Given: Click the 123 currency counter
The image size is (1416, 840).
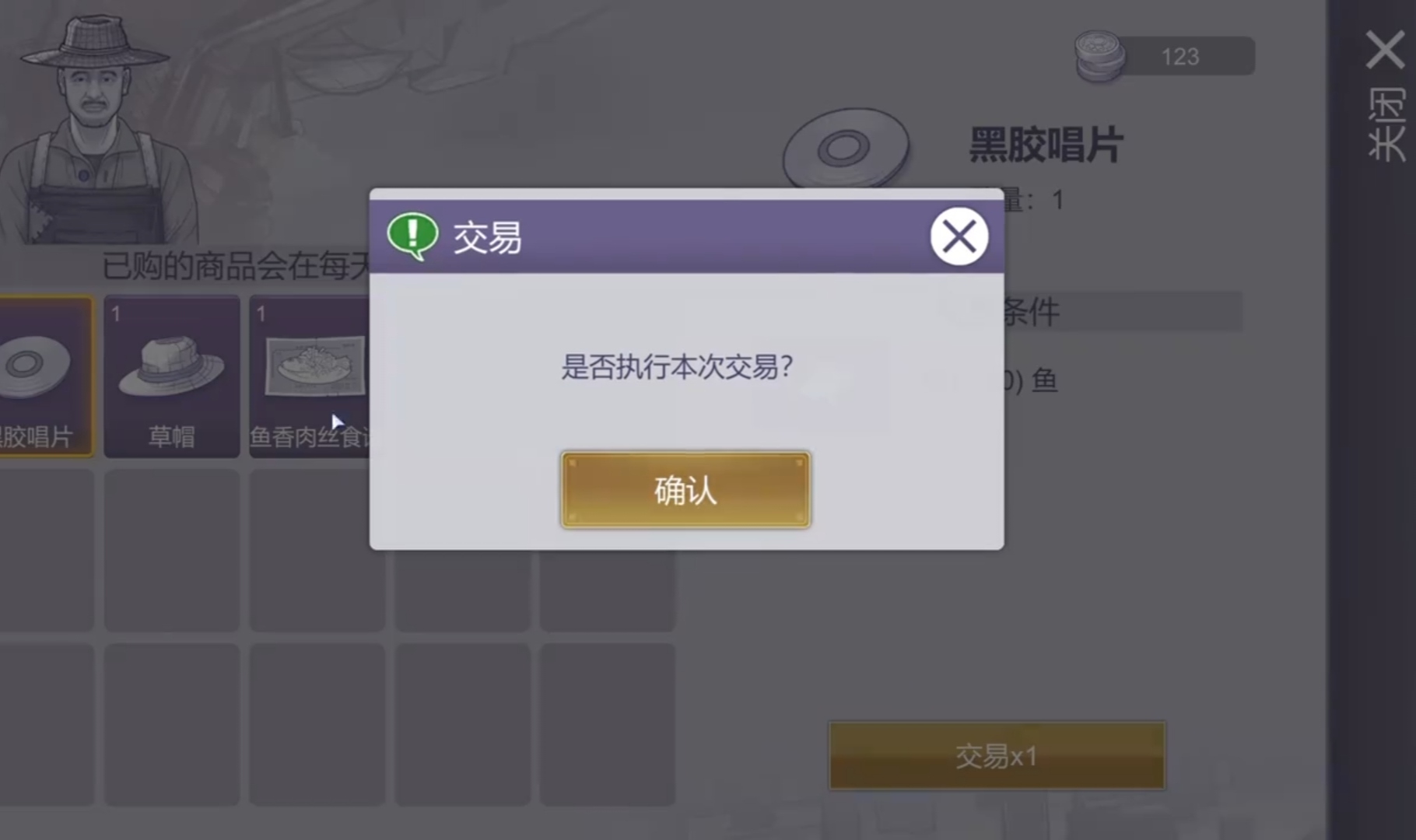Looking at the screenshot, I should tap(1180, 57).
